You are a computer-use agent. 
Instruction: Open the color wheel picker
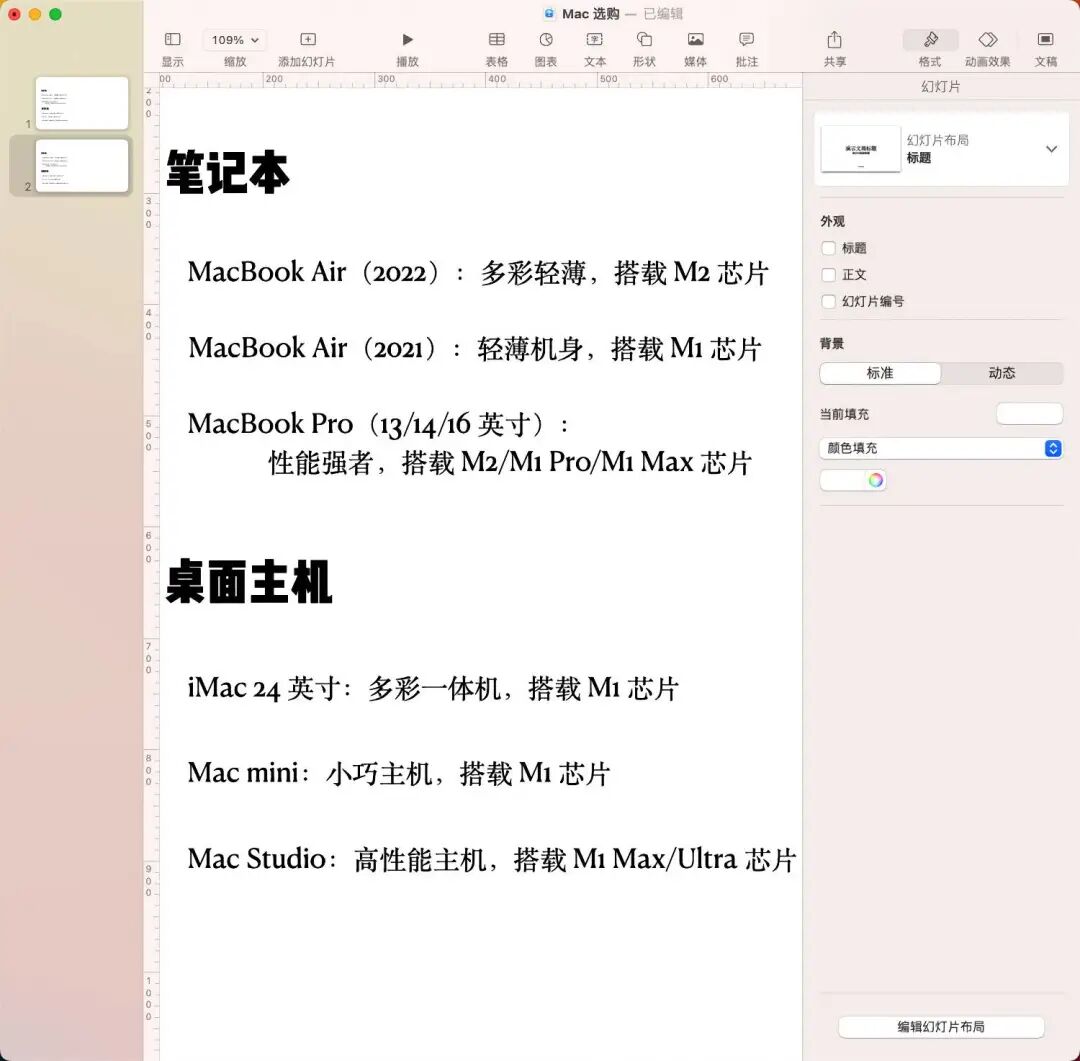coord(875,480)
